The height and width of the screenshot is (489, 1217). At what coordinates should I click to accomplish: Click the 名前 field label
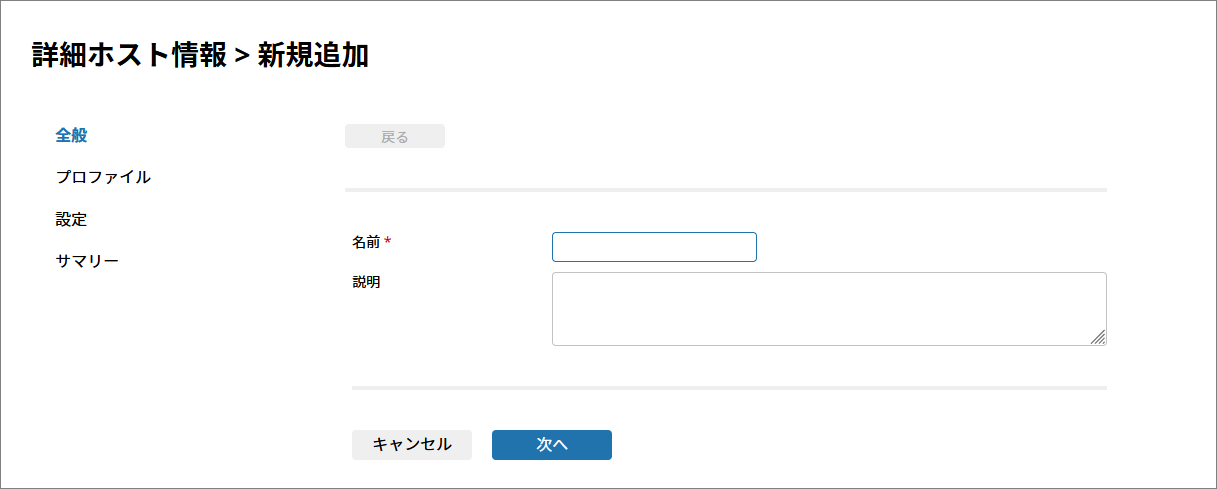tap(366, 242)
